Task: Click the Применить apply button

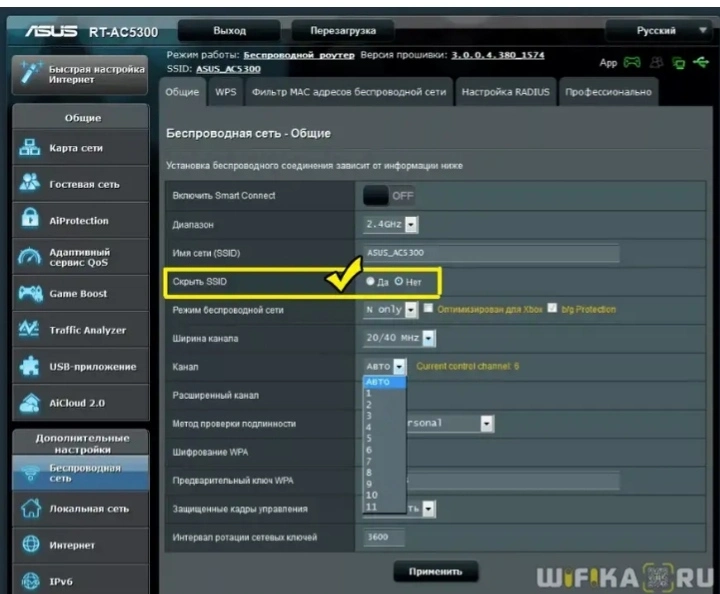Action: tap(436, 572)
